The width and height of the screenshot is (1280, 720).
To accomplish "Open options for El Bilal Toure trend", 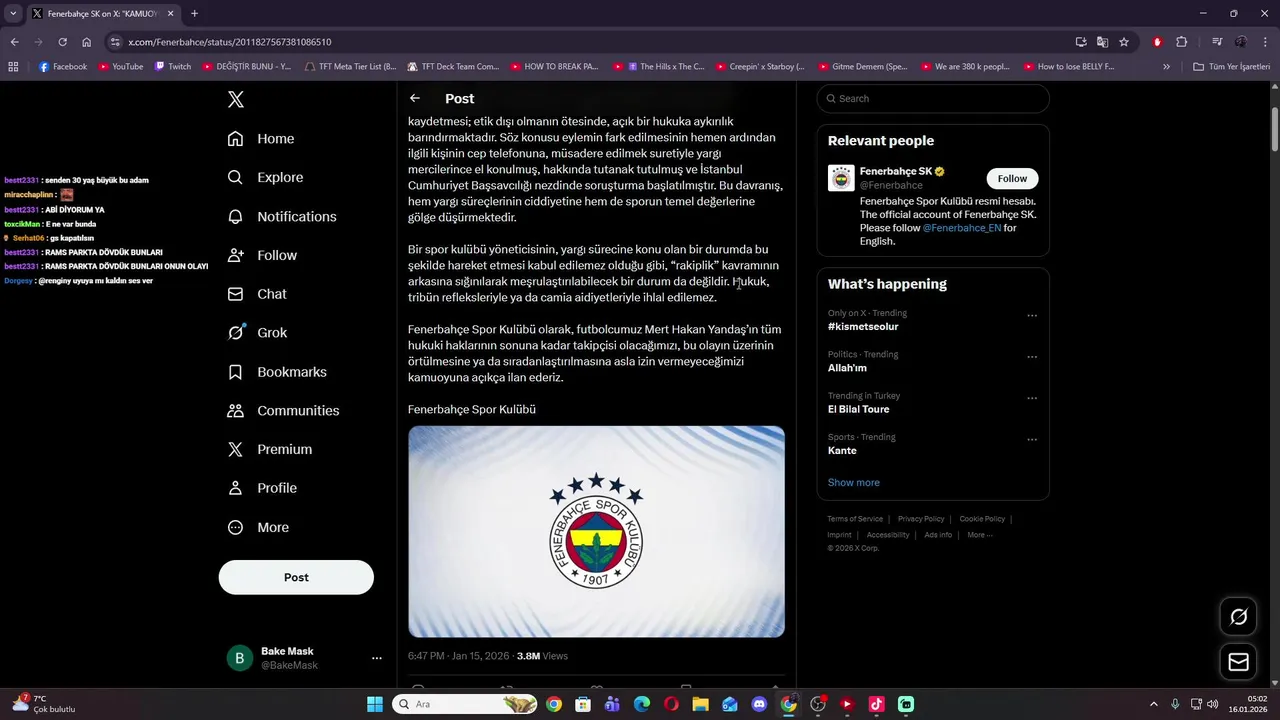I will click(1032, 398).
